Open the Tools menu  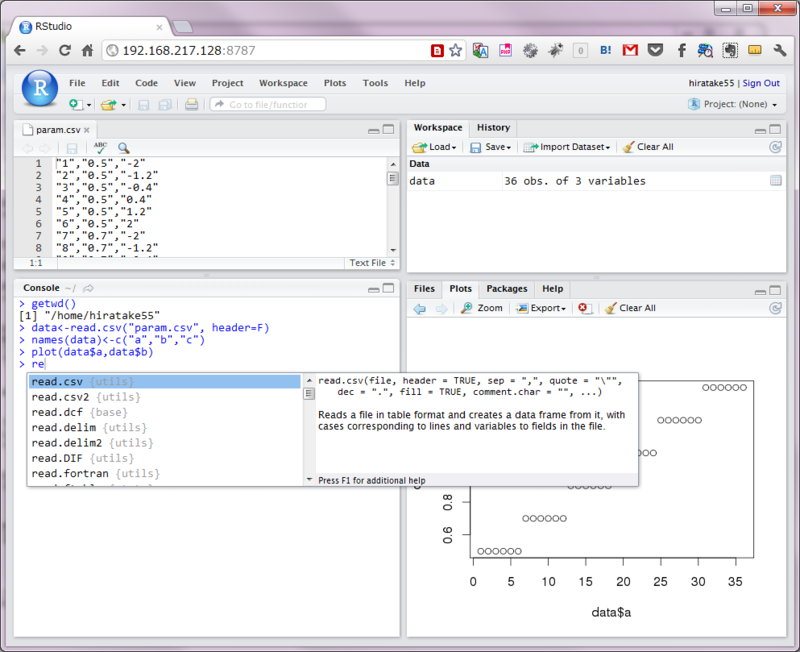point(375,83)
